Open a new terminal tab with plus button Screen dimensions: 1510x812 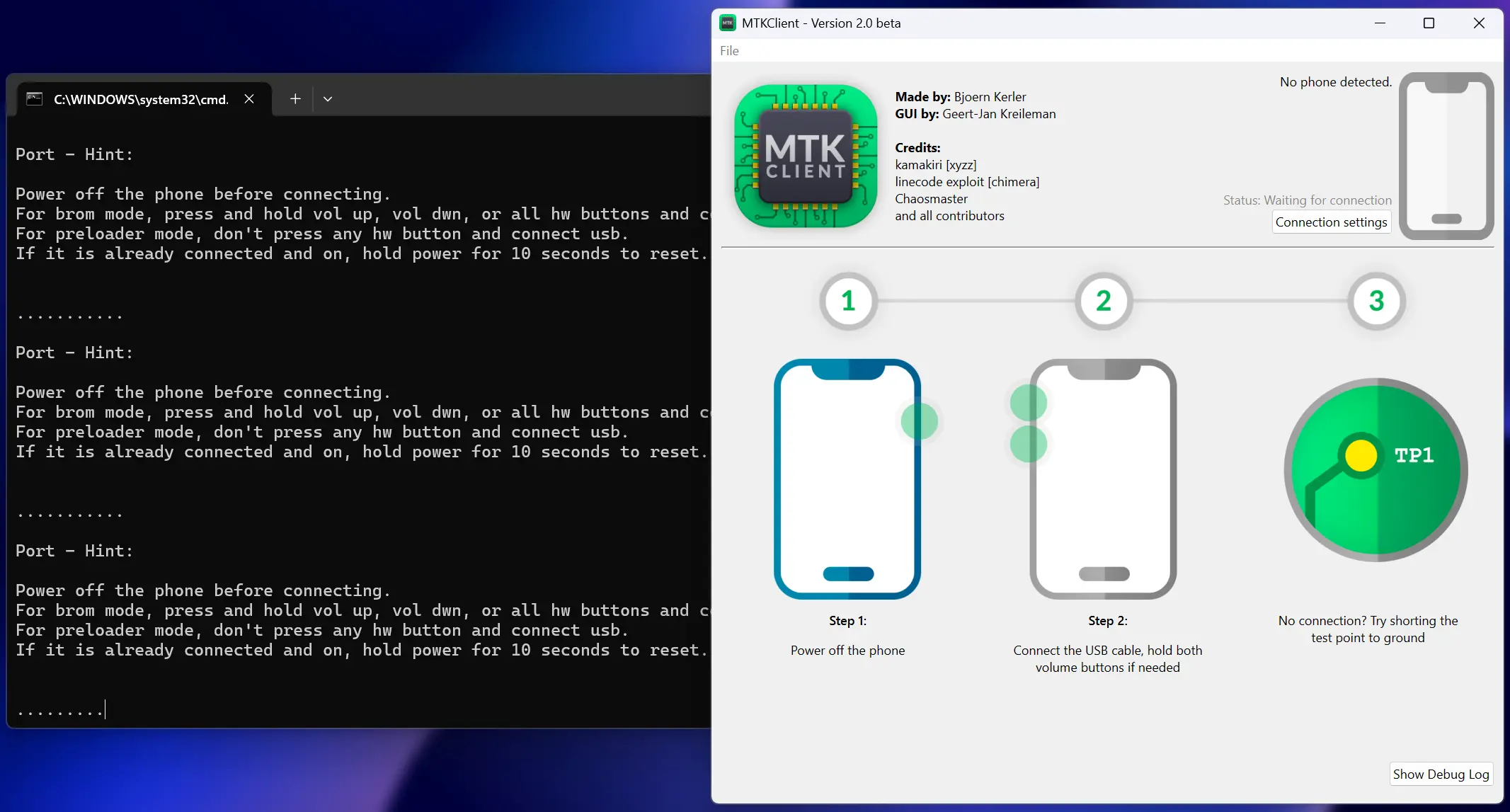tap(295, 99)
